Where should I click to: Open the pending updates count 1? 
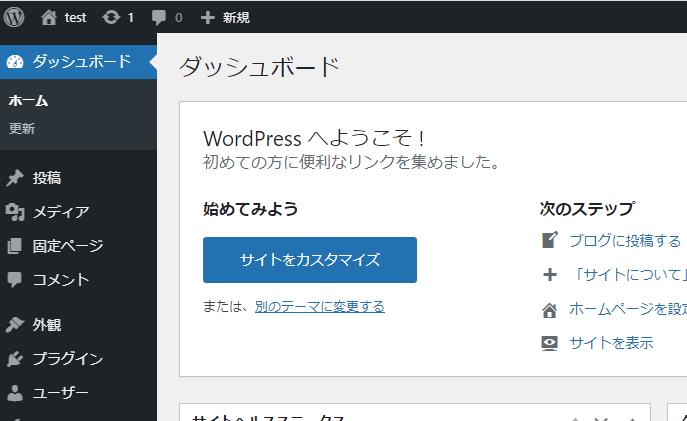pos(131,18)
